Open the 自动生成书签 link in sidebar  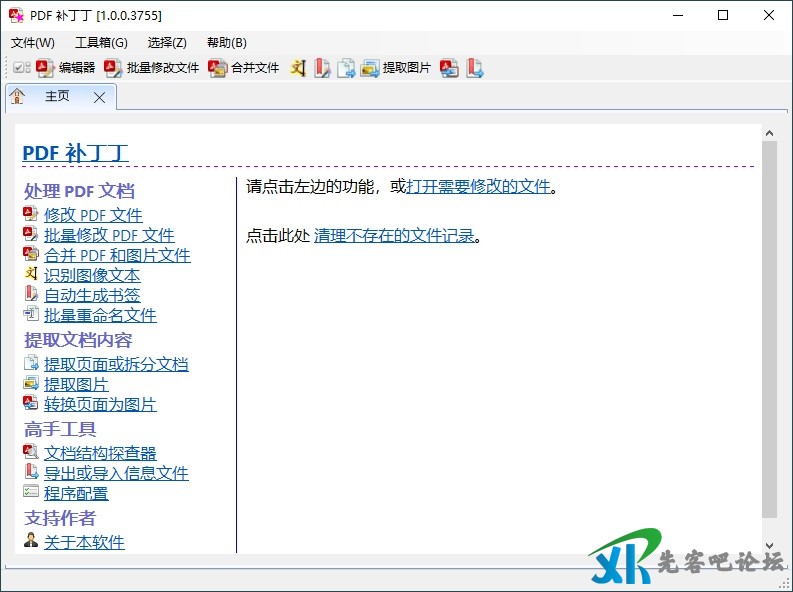[92, 295]
